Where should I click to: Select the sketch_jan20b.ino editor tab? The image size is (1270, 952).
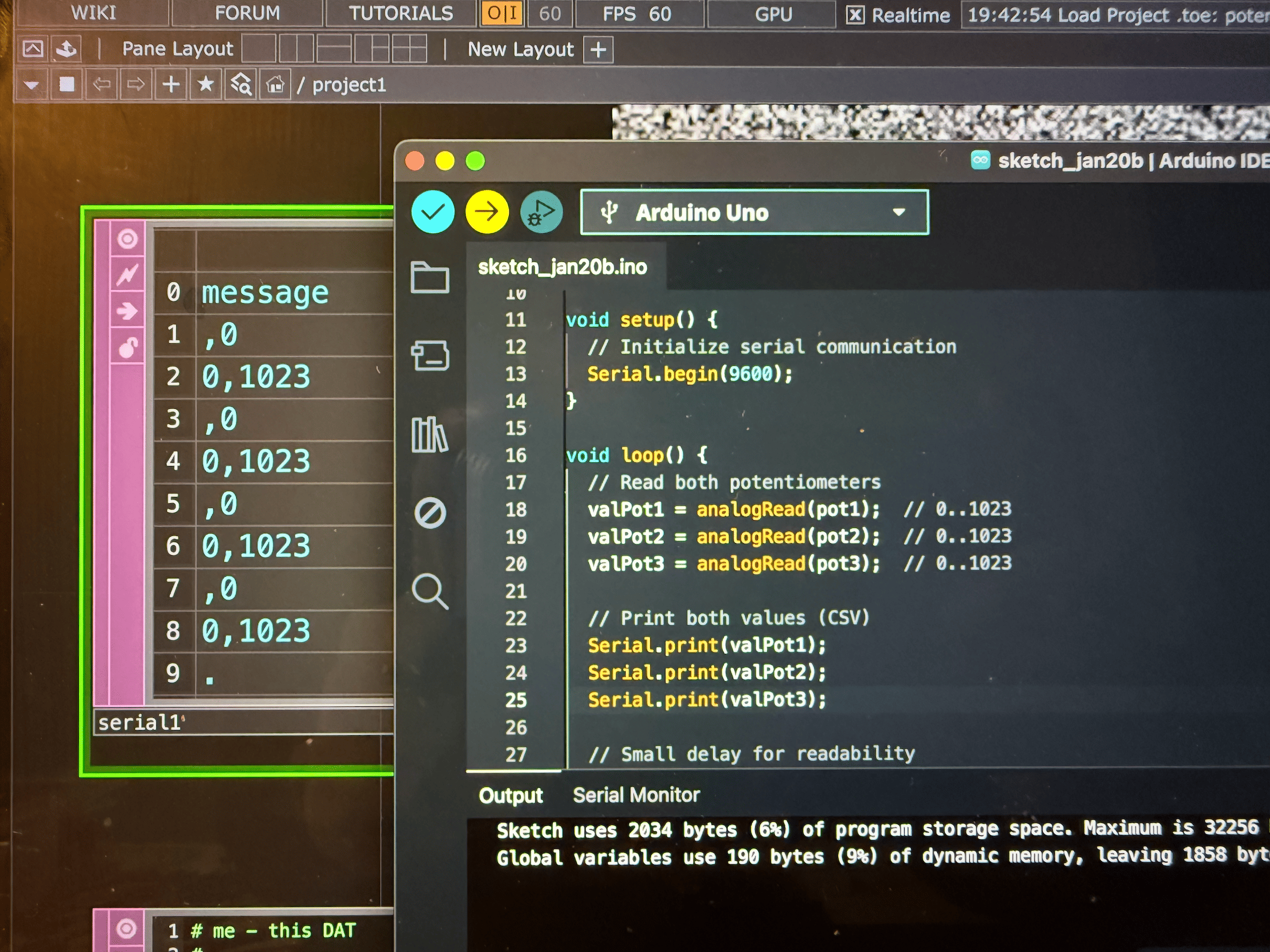562,267
